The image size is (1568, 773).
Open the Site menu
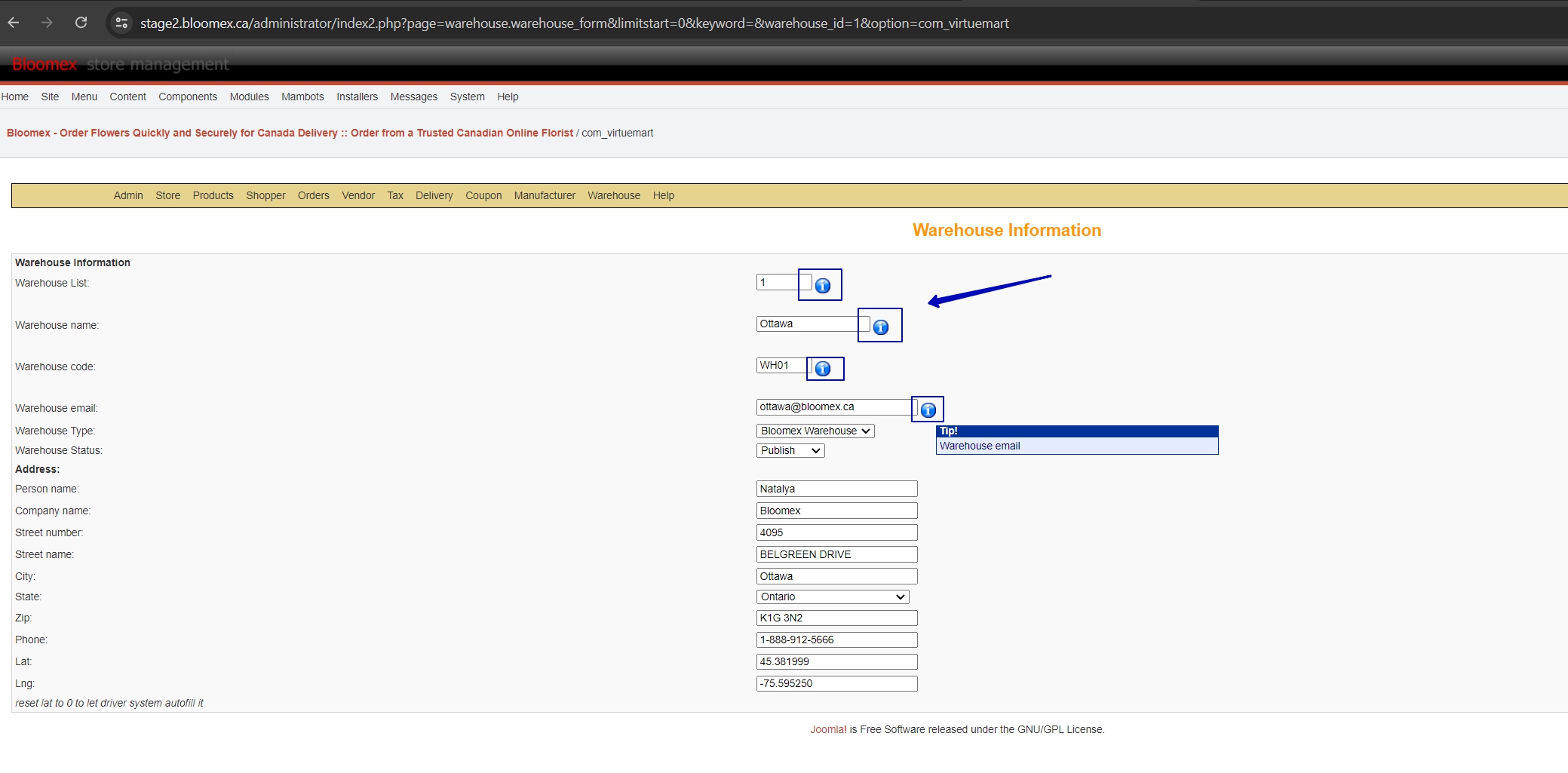pos(50,97)
